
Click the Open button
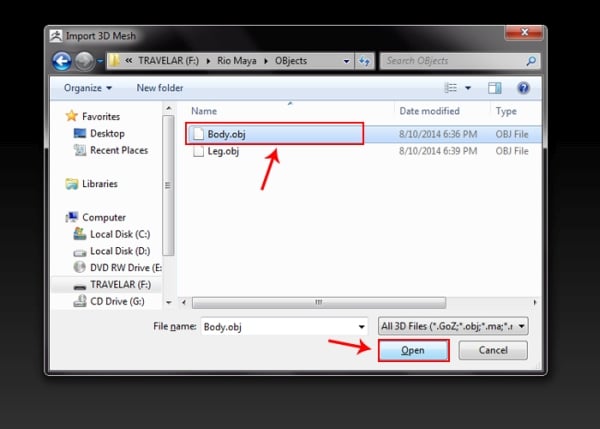click(413, 351)
